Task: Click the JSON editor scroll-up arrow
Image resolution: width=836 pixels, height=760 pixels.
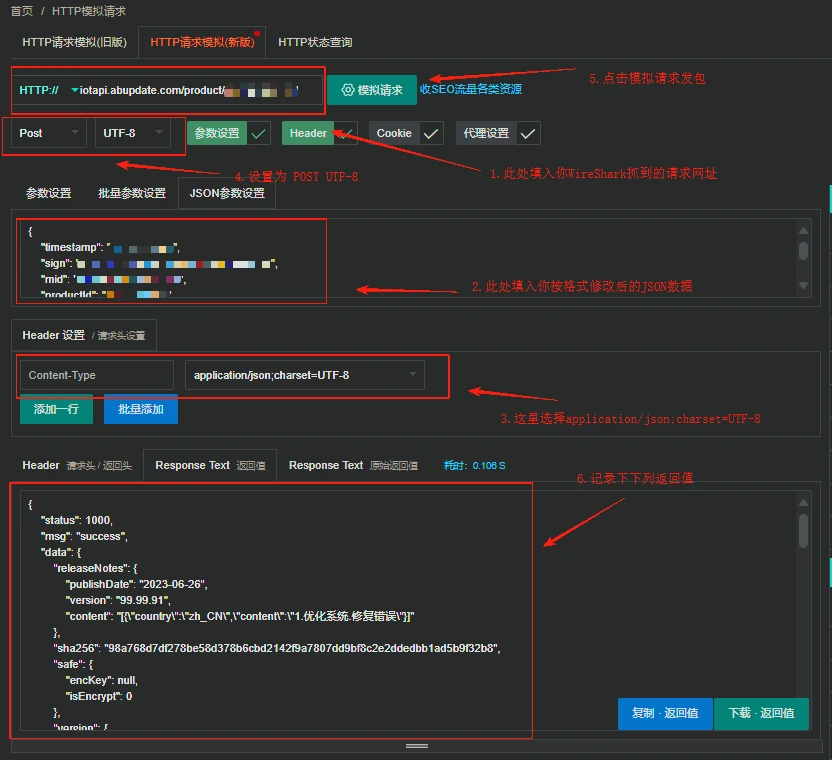Action: click(803, 229)
